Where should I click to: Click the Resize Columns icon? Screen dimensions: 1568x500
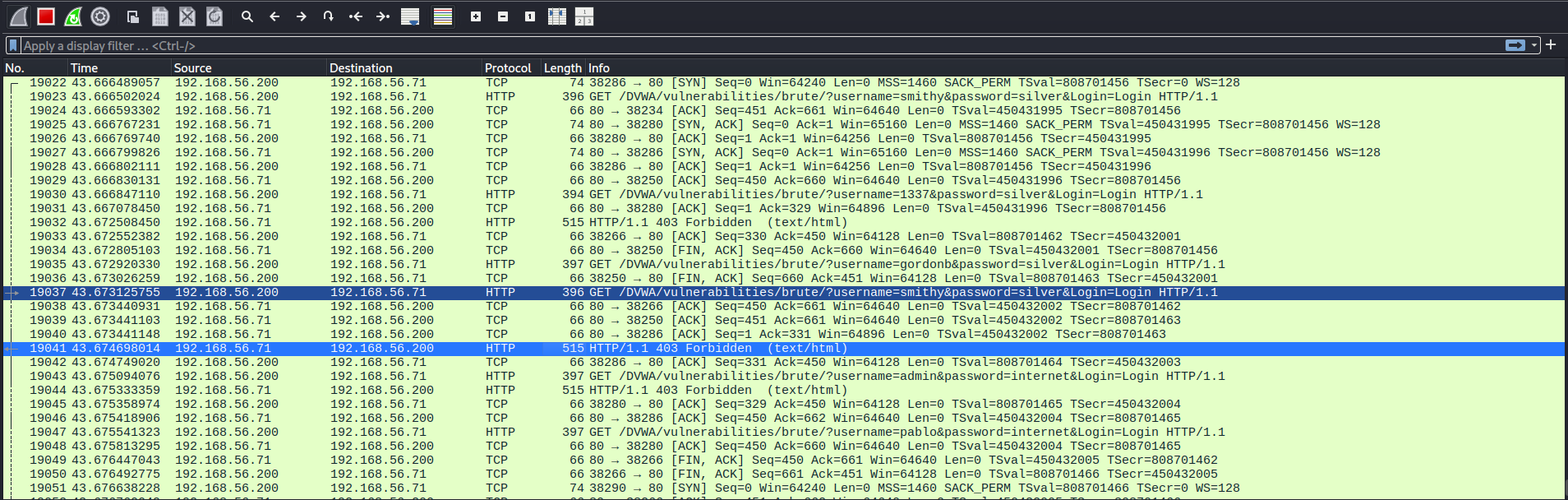[556, 16]
